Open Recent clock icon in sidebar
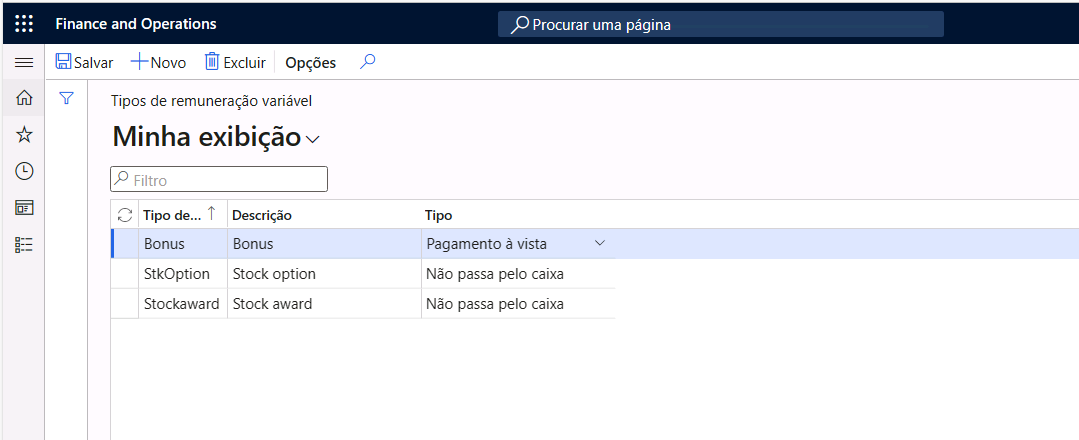 (24, 171)
